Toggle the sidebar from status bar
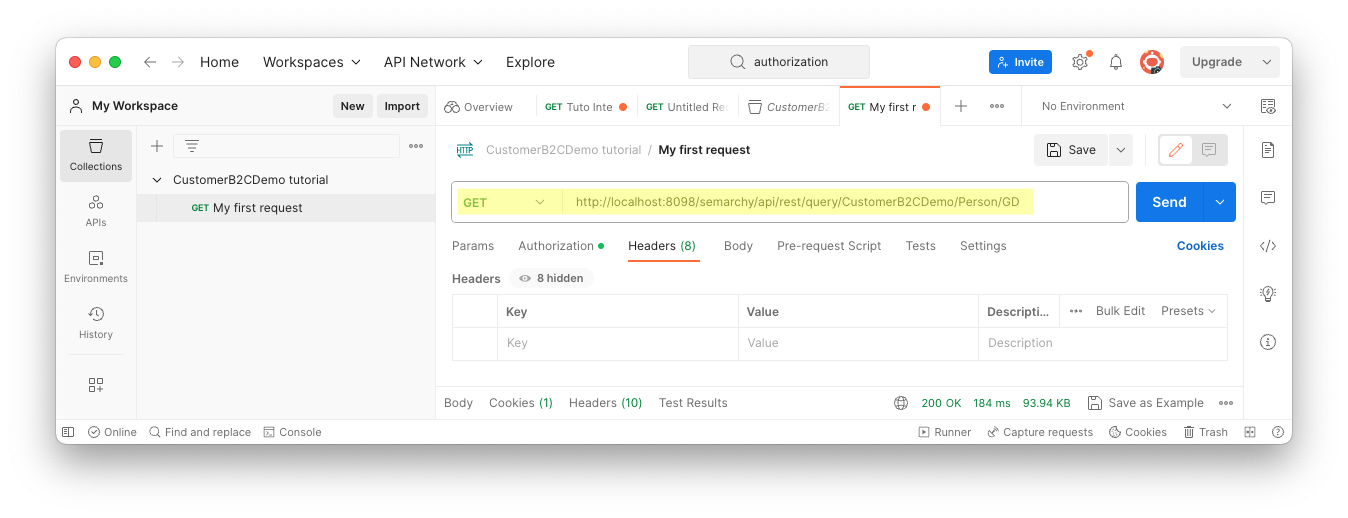 68,432
